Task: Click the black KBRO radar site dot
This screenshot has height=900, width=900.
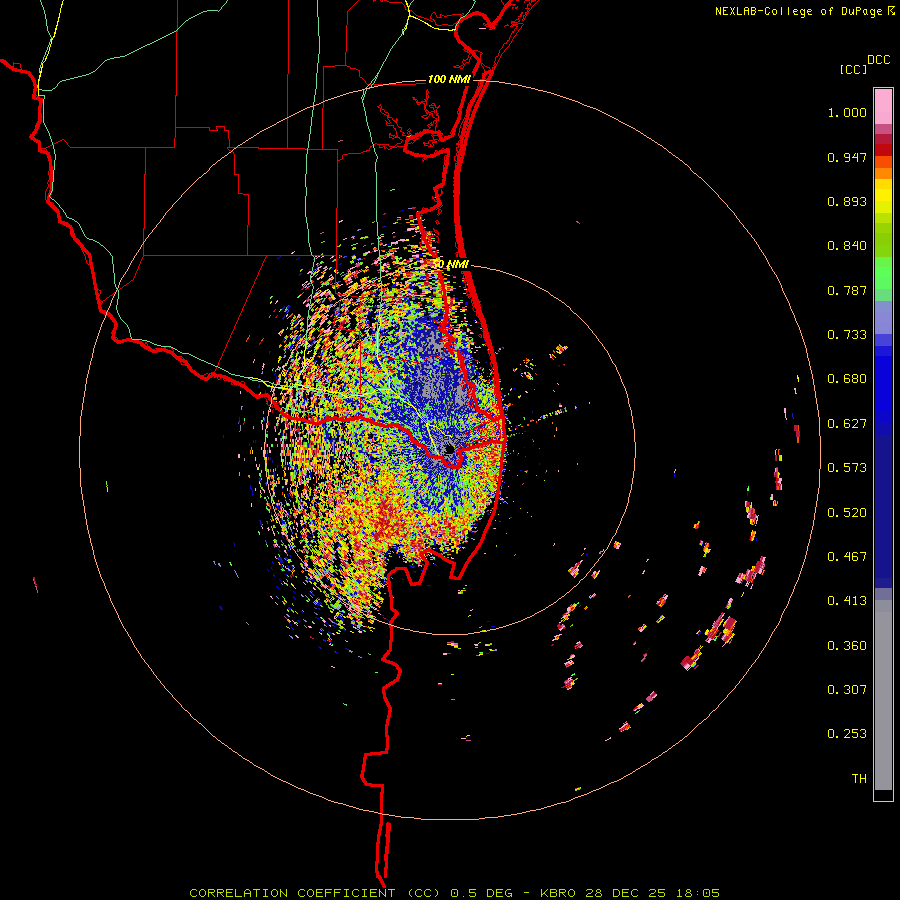Action: tap(449, 449)
